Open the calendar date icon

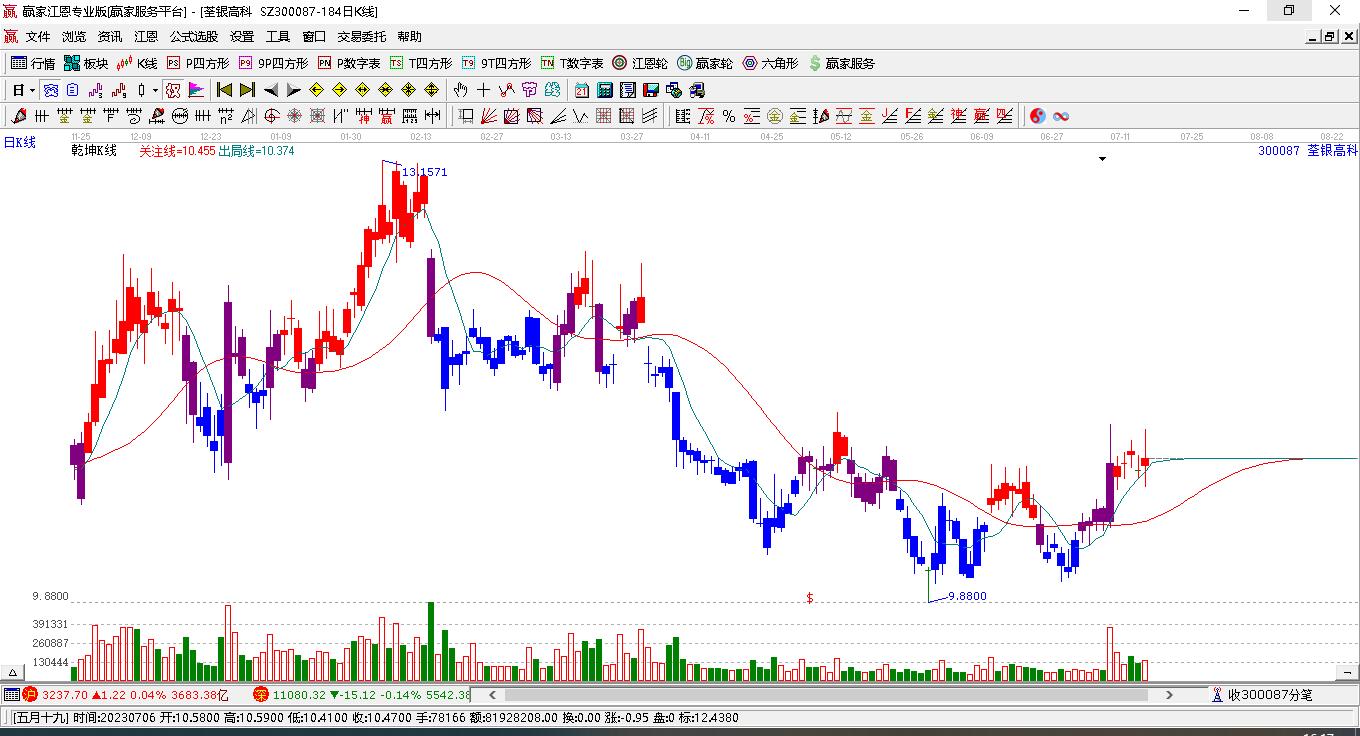tap(582, 90)
